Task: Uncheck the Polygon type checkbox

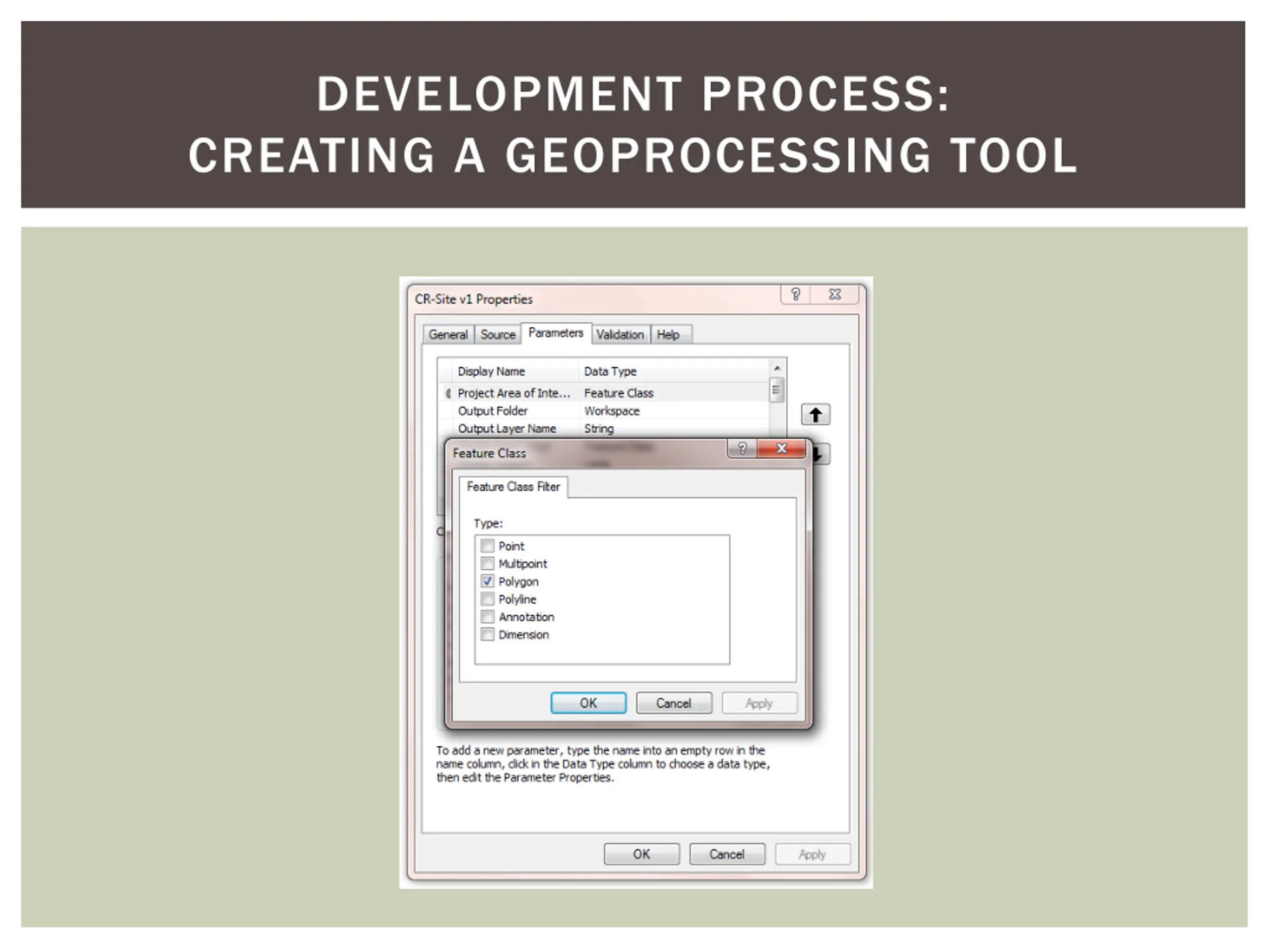Action: [488, 581]
